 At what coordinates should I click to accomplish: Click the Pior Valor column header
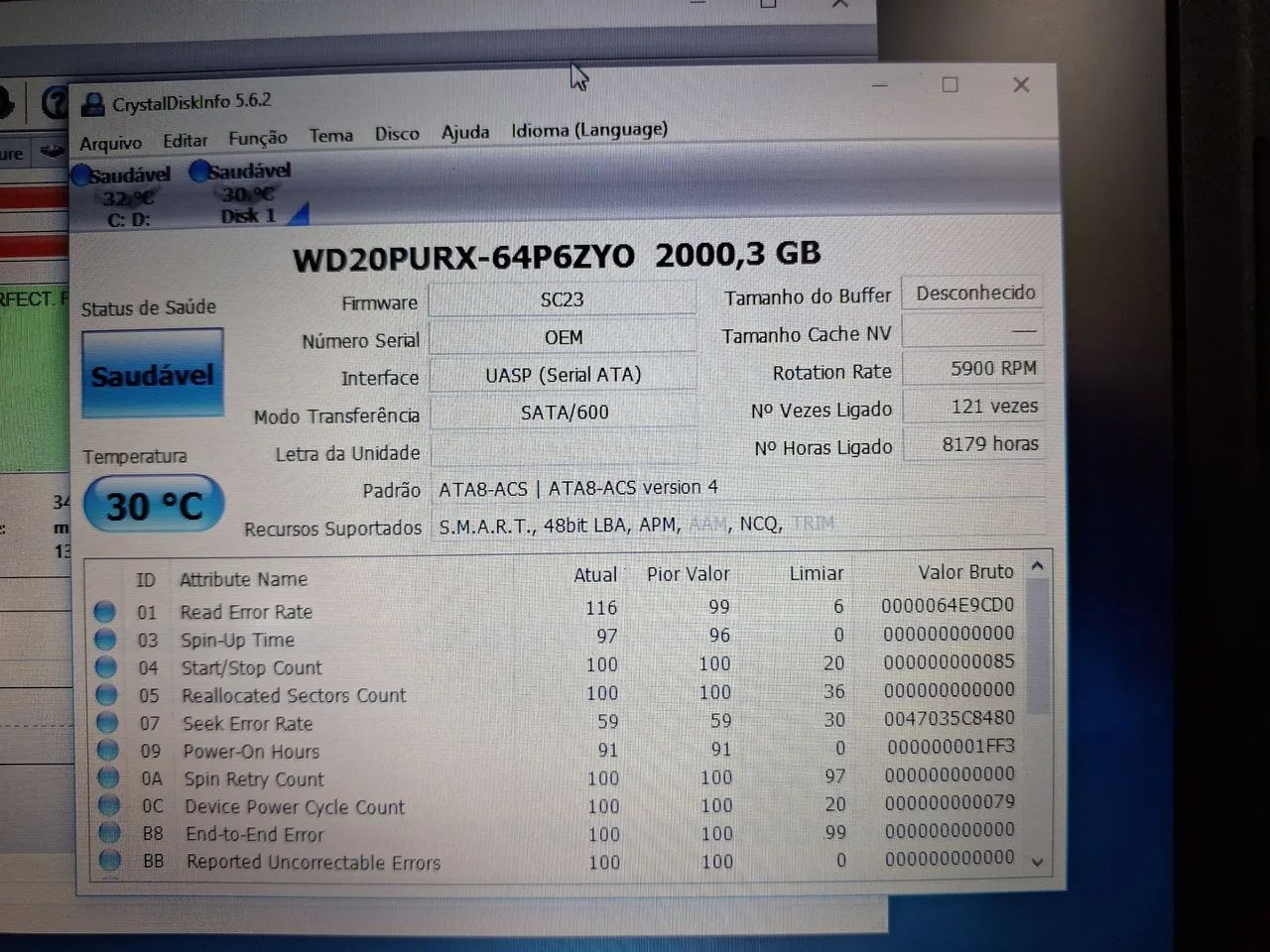(x=688, y=573)
